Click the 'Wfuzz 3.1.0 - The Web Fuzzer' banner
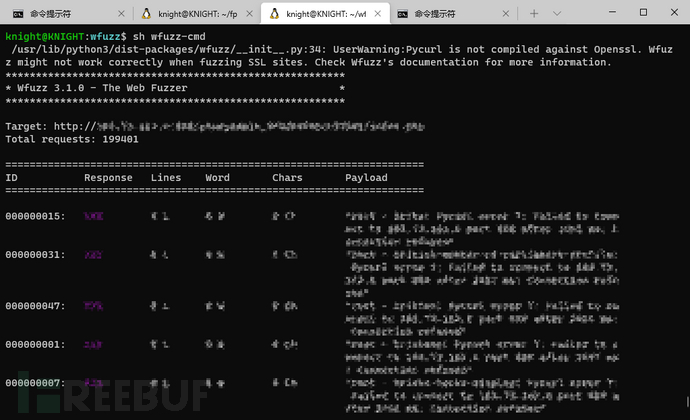This screenshot has height=420, width=690. [x=102, y=88]
